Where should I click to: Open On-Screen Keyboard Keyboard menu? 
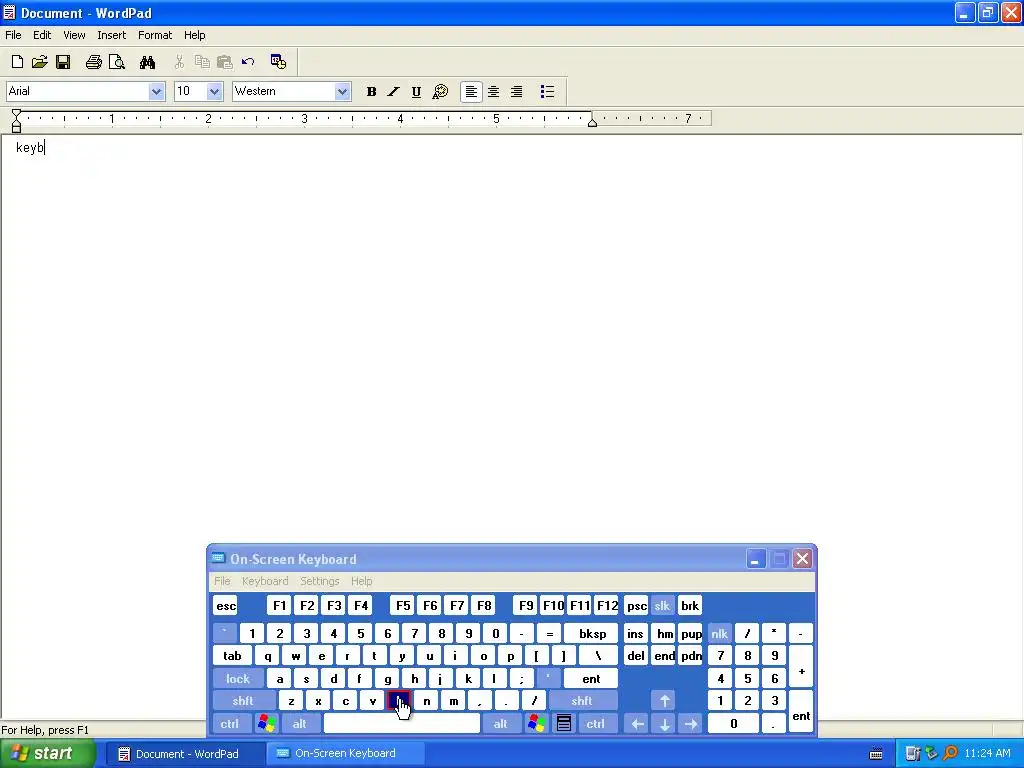click(x=264, y=581)
